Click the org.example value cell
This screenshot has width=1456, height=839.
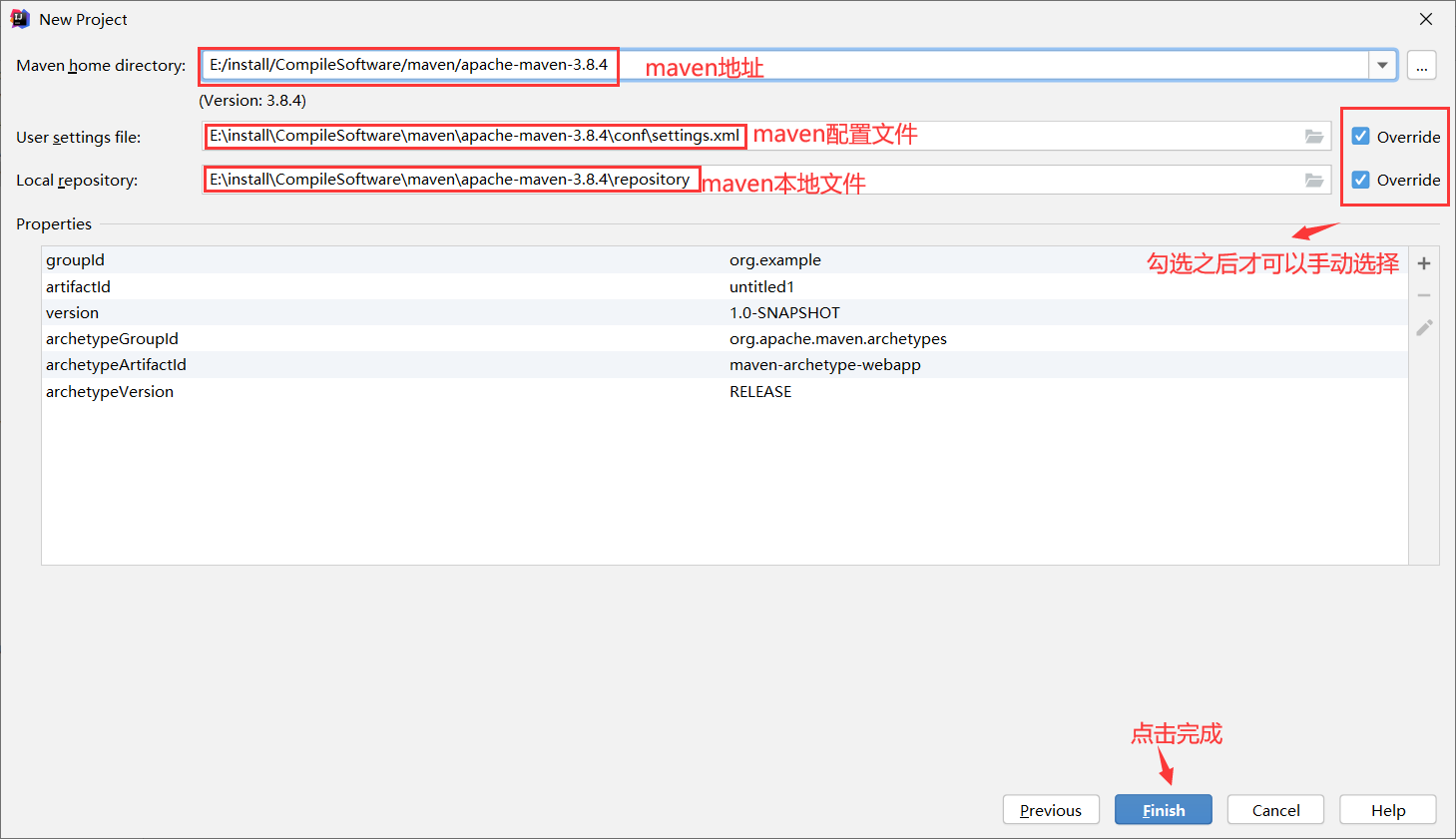[775, 260]
